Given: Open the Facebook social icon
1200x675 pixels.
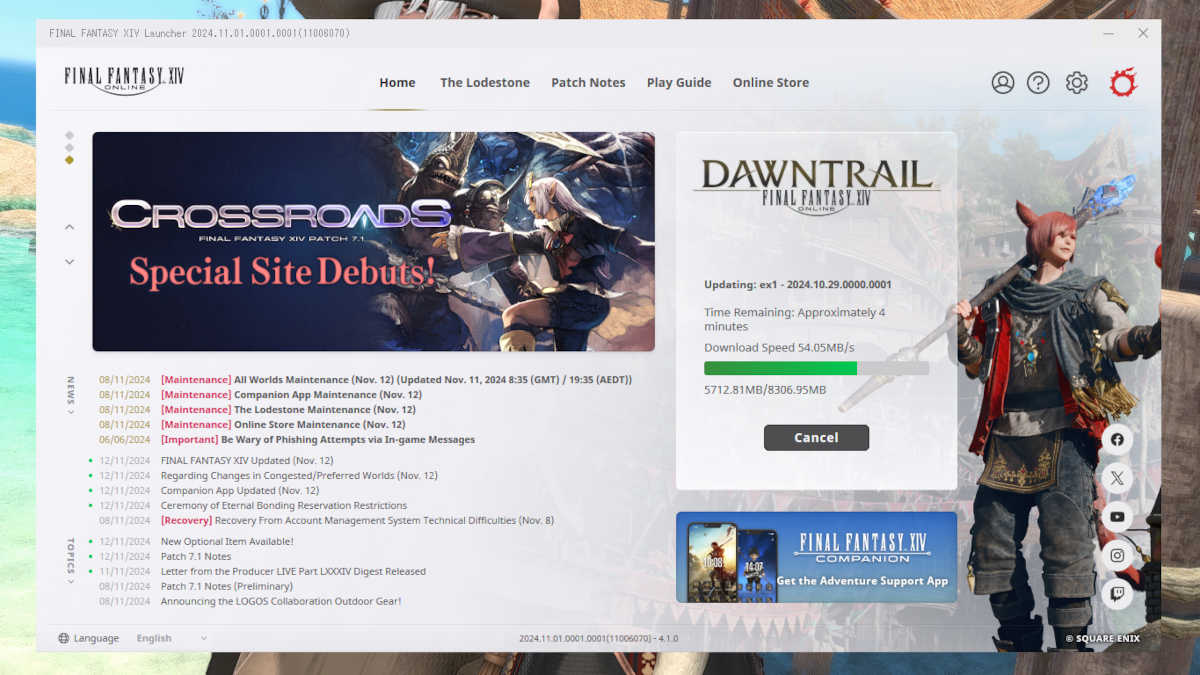Looking at the screenshot, I should point(1117,439).
